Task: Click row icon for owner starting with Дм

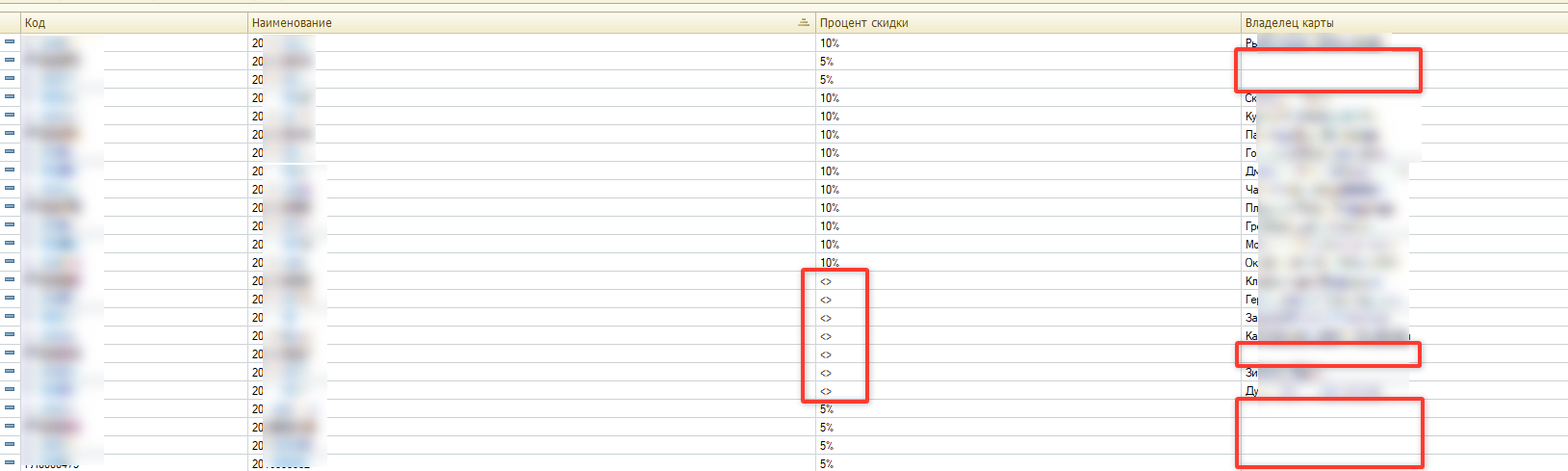Action: tap(10, 170)
